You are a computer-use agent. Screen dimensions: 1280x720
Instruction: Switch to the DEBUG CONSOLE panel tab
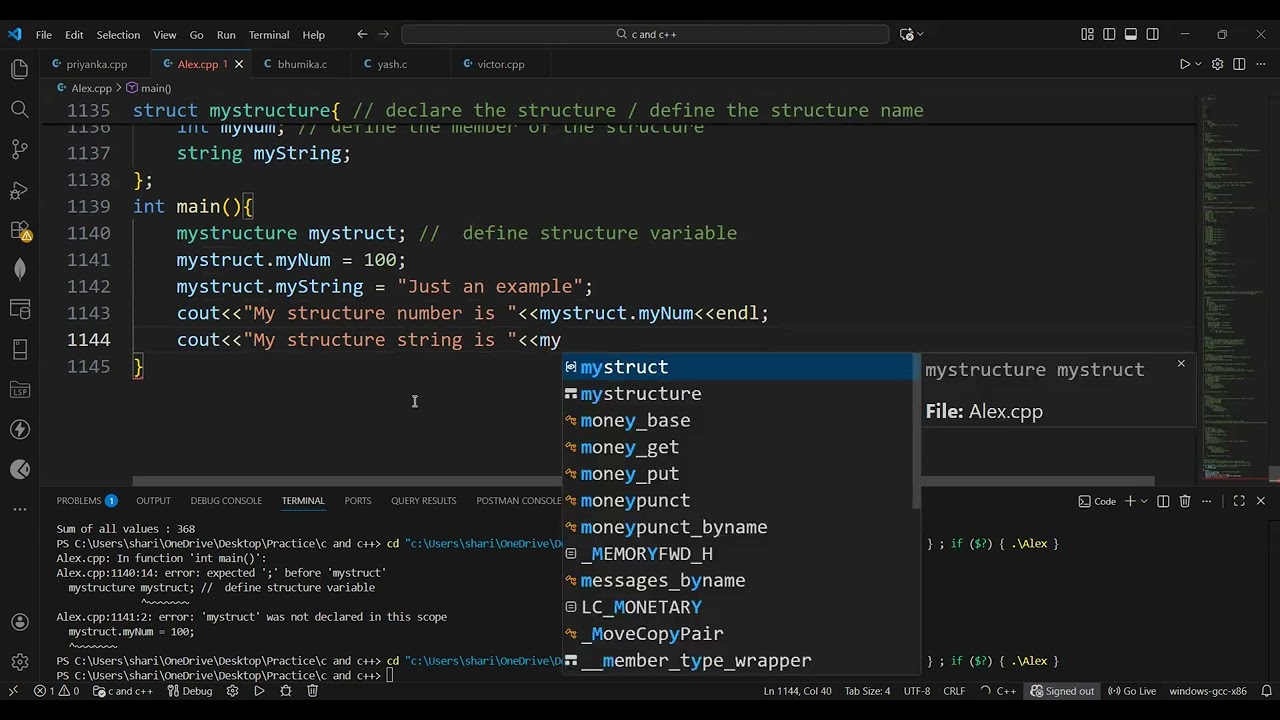pyautogui.click(x=226, y=501)
